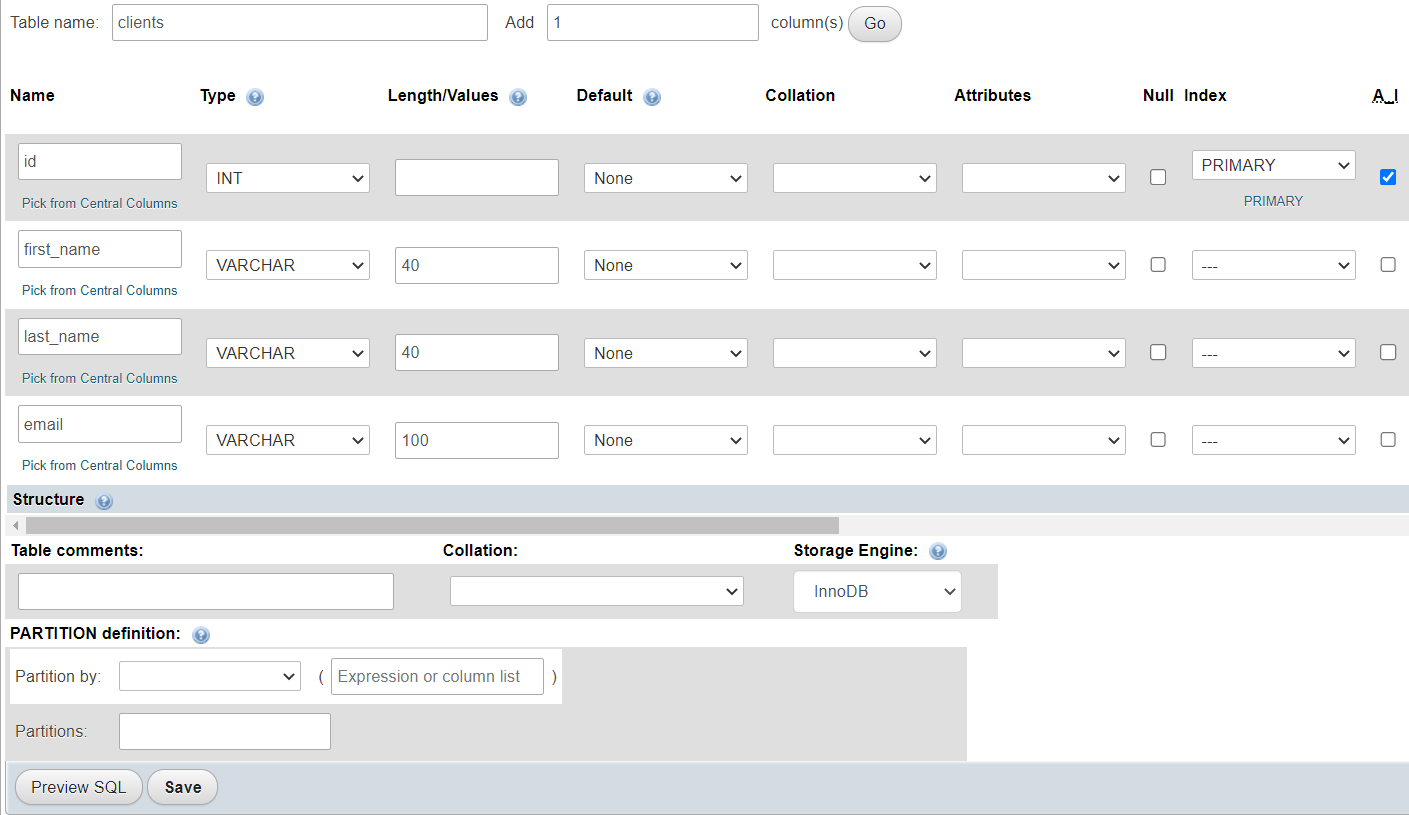The width and height of the screenshot is (1409, 815).
Task: Open the VARCHAR type dropdown for email
Action: point(288,440)
